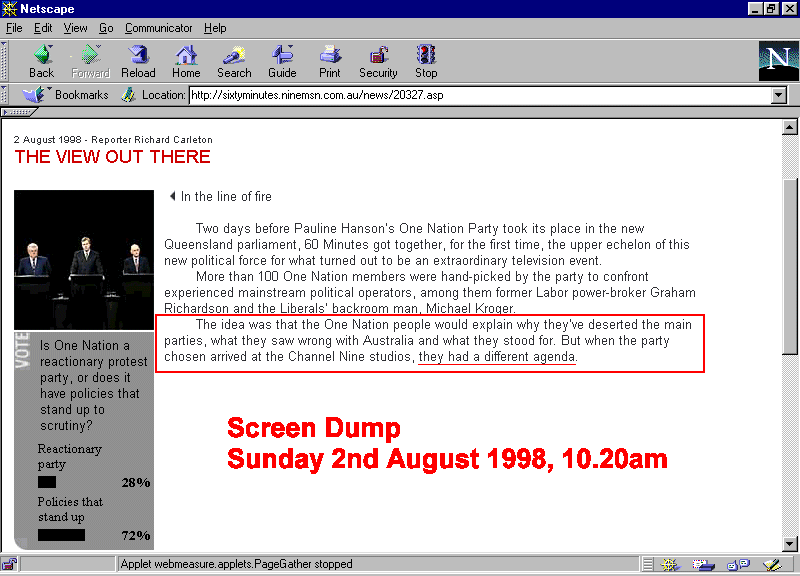Click the greyed Forward navigation button
This screenshot has height=576, width=800.
coord(90,61)
